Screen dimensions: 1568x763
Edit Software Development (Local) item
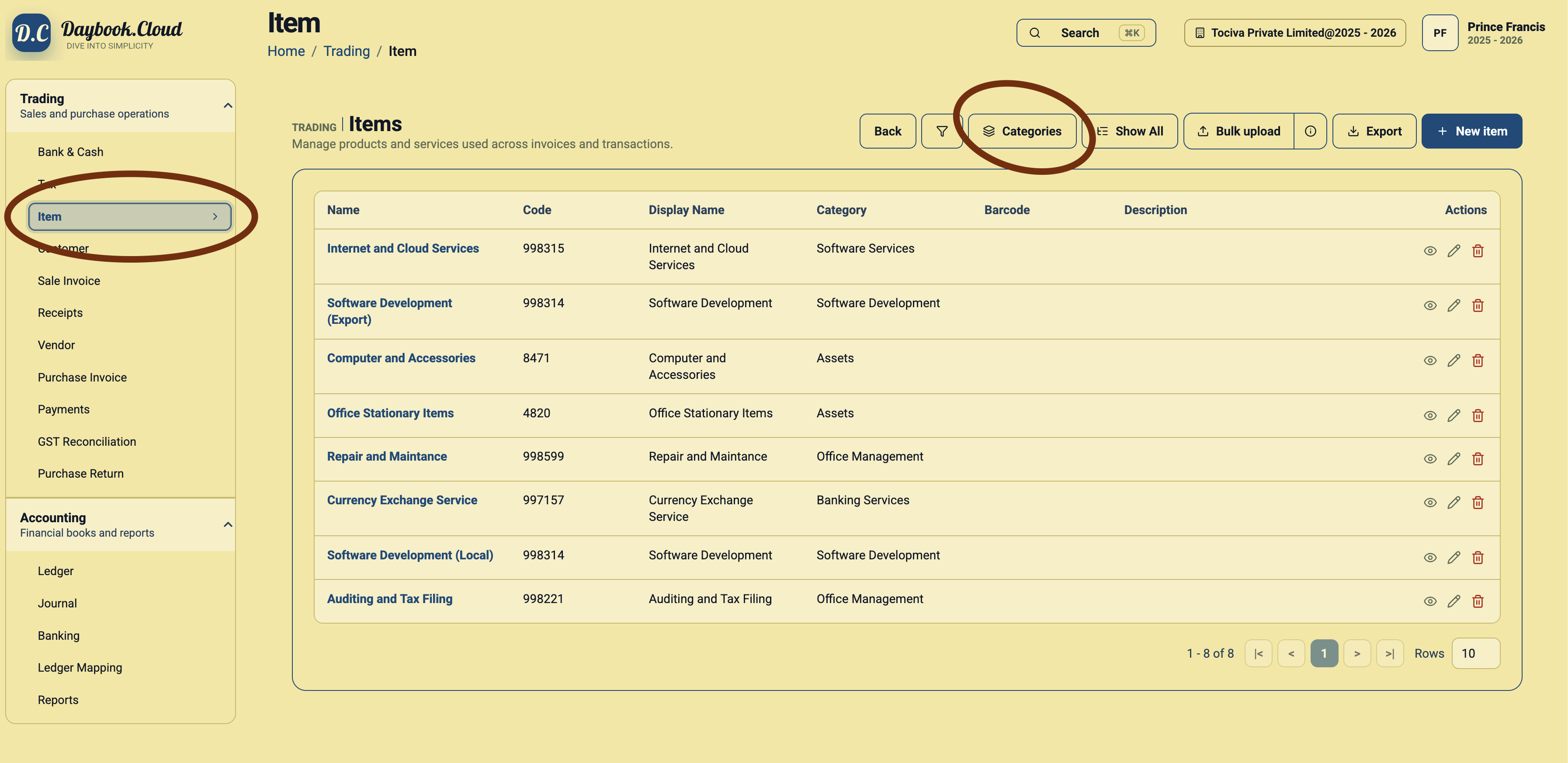coord(1454,557)
